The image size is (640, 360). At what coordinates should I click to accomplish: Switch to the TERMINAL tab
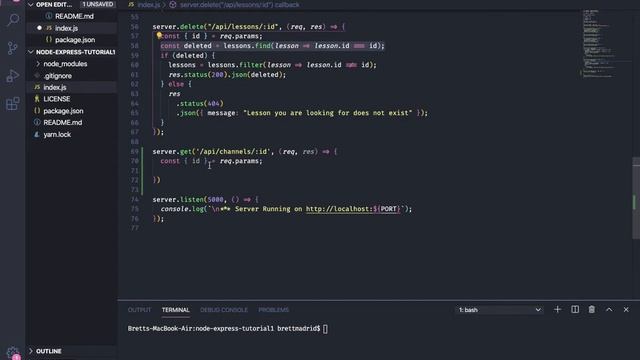click(176, 310)
